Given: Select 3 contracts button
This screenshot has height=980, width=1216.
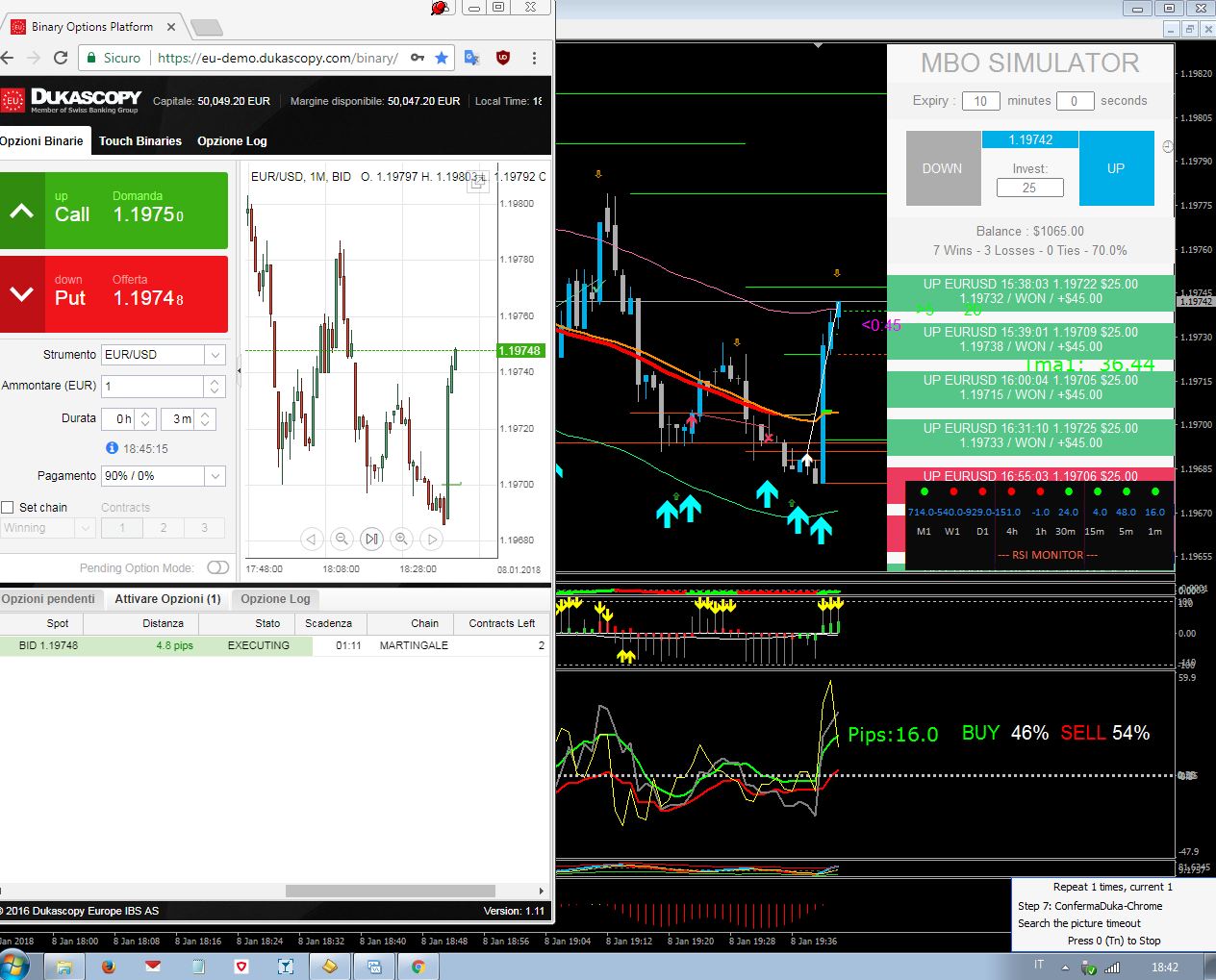Looking at the screenshot, I should coord(204,528).
